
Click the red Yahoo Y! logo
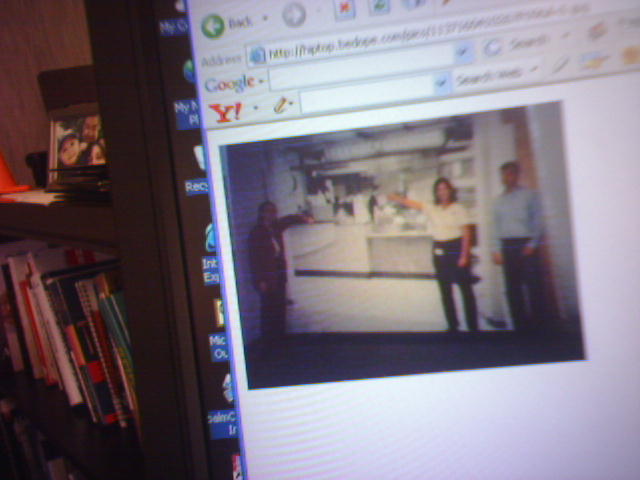click(226, 113)
